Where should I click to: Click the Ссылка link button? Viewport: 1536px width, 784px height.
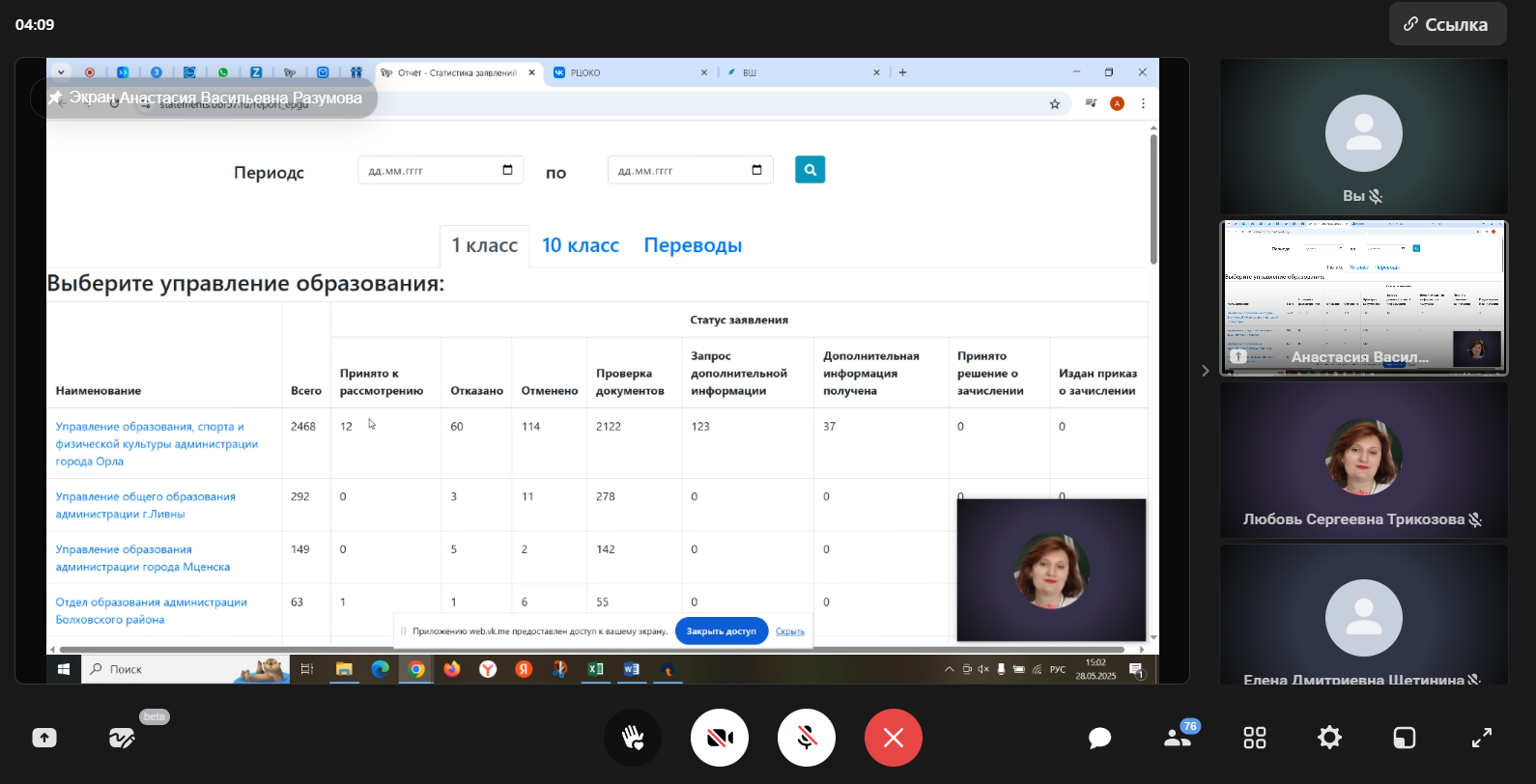tap(1447, 24)
